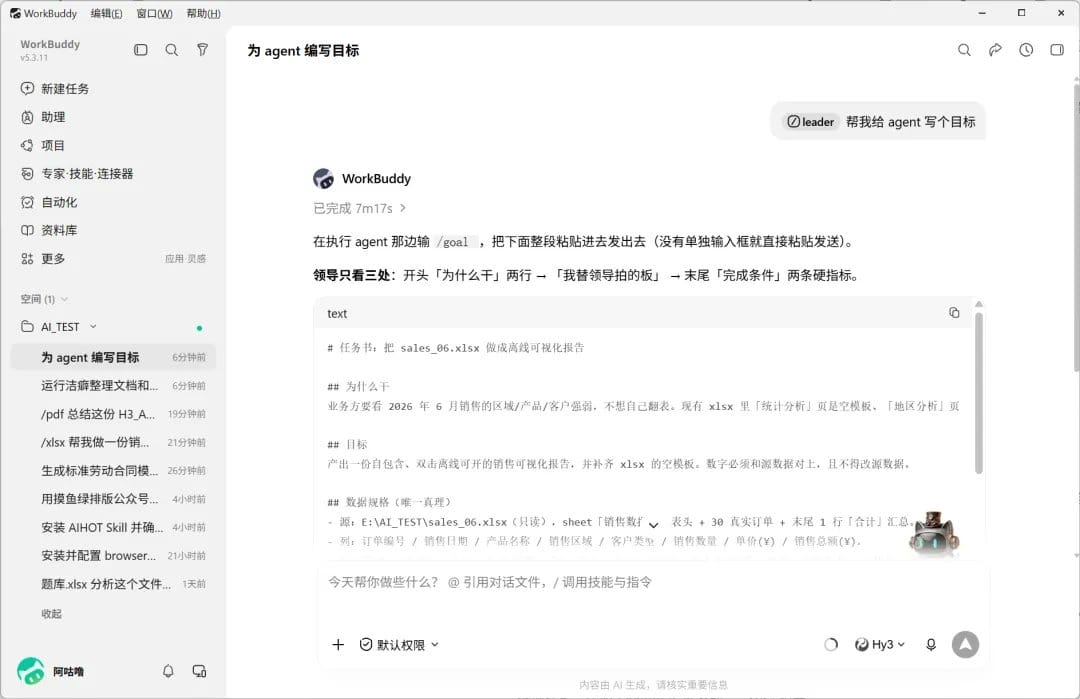Screen dimensions: 1080x699
Task: Open the 编辑(E) menu
Action: click(x=106, y=13)
